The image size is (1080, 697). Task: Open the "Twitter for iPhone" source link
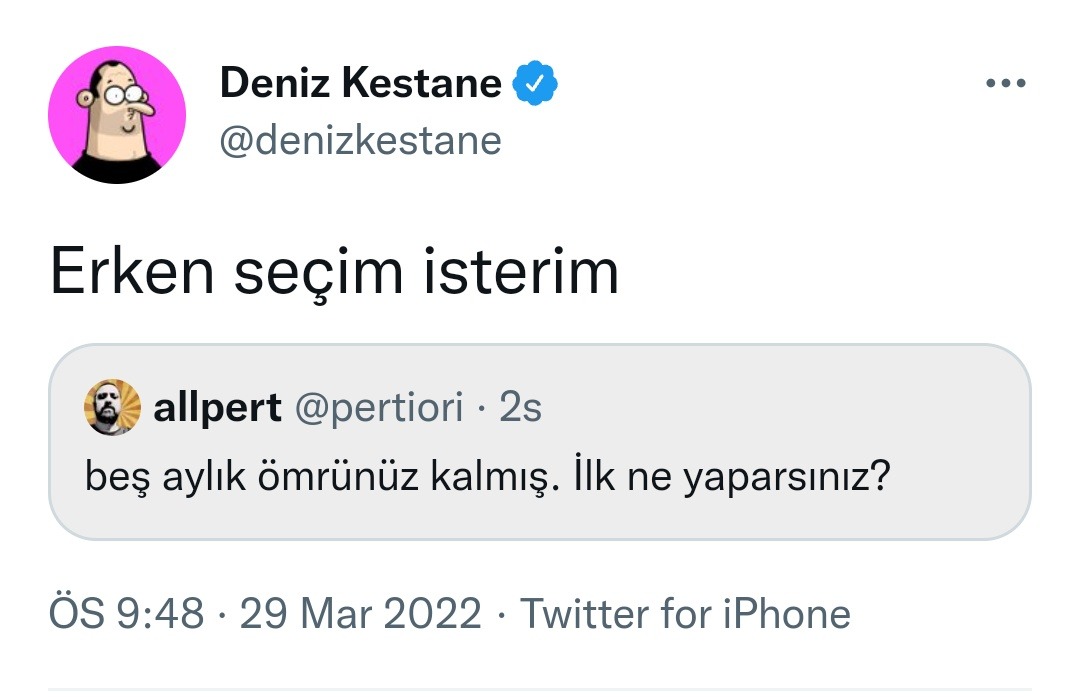click(685, 613)
